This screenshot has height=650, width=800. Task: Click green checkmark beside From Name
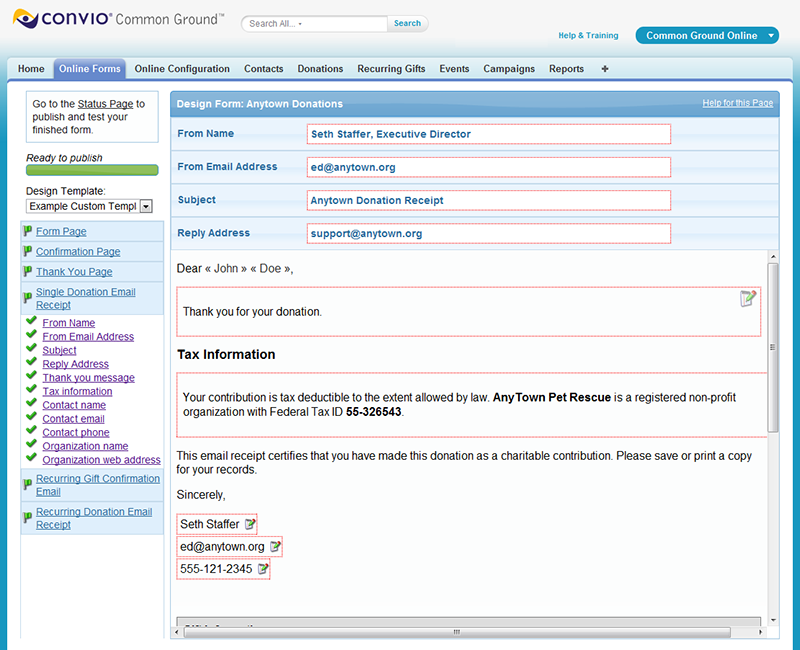click(32, 322)
